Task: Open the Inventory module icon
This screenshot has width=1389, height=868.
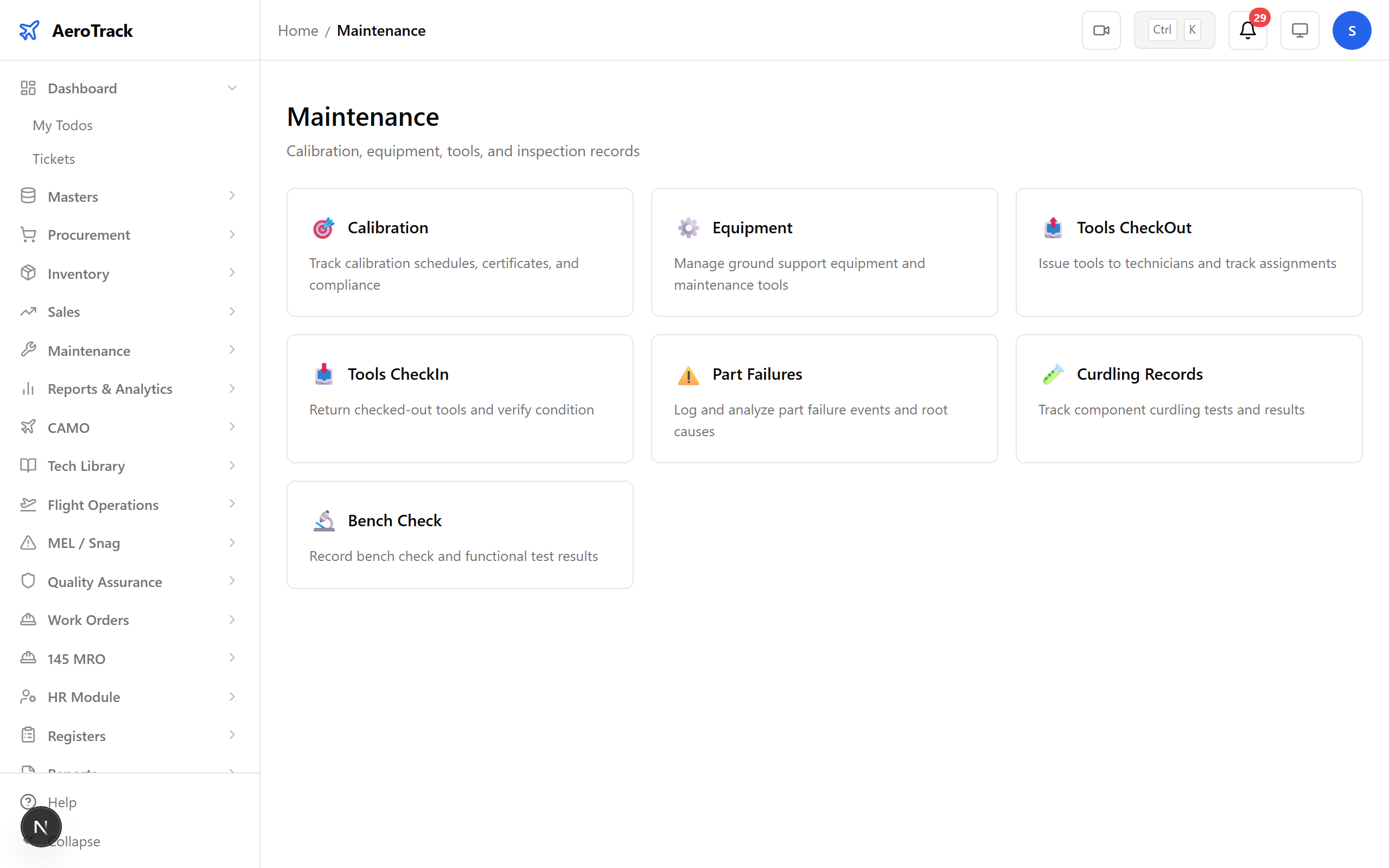Action: point(28,273)
